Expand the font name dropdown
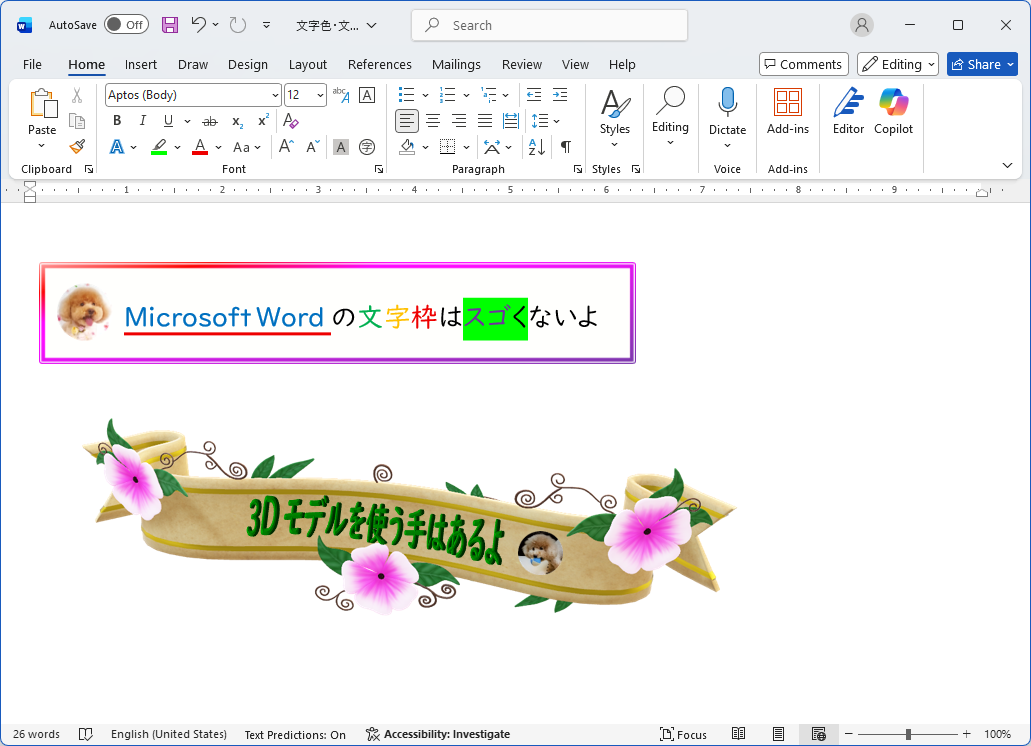Screen dimensions: 1031x746 tap(275, 96)
